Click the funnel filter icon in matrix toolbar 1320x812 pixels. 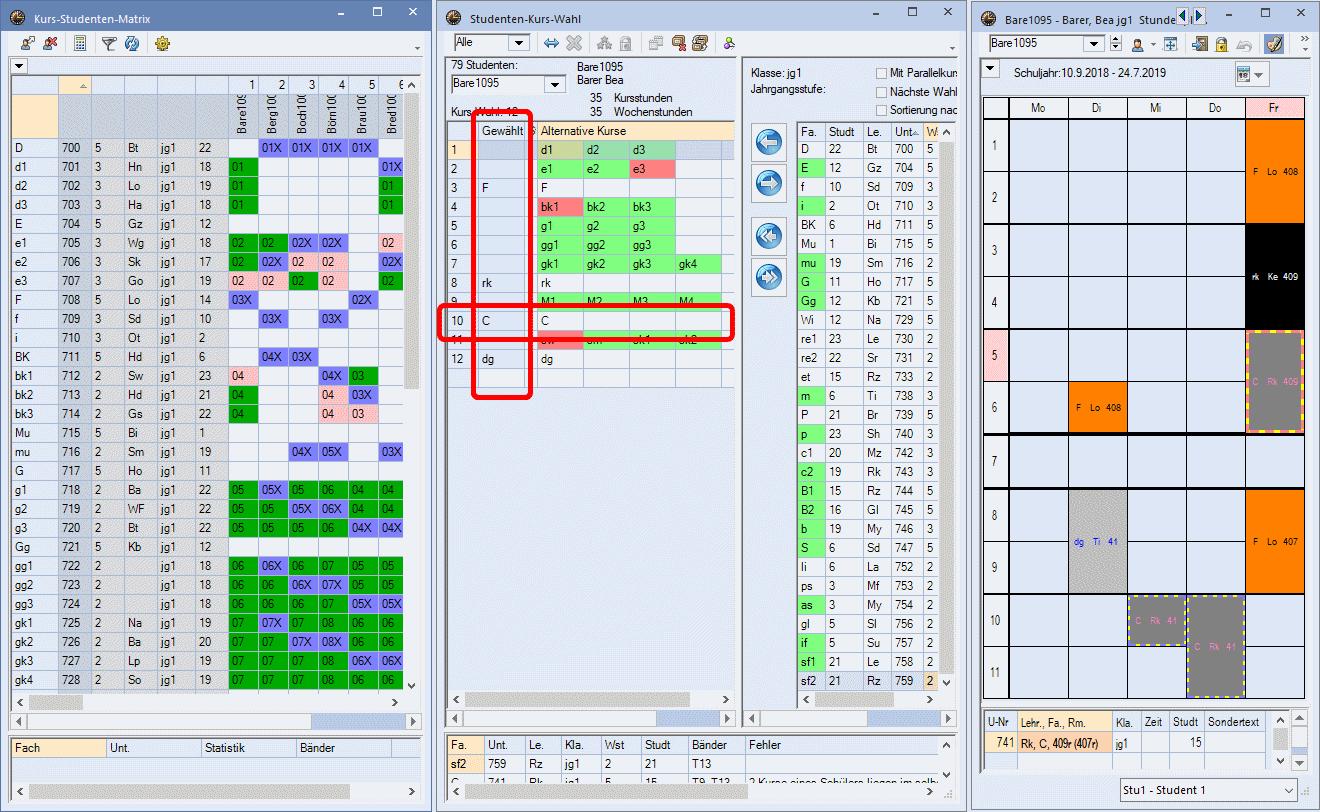pyautogui.click(x=108, y=44)
